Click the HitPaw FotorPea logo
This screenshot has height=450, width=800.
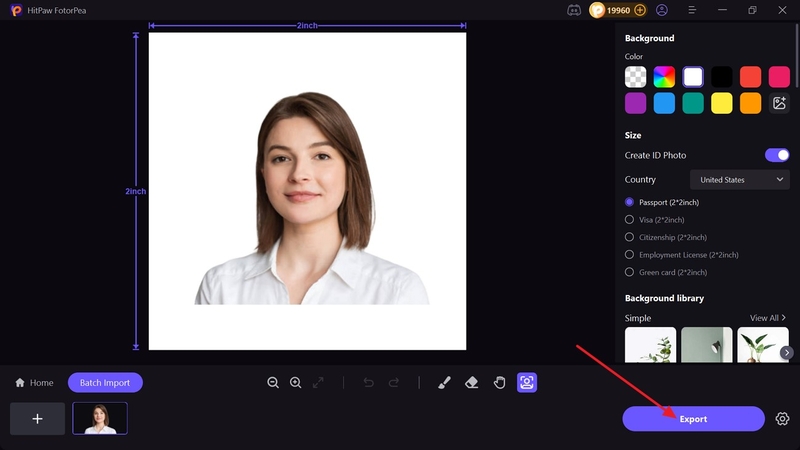point(16,10)
